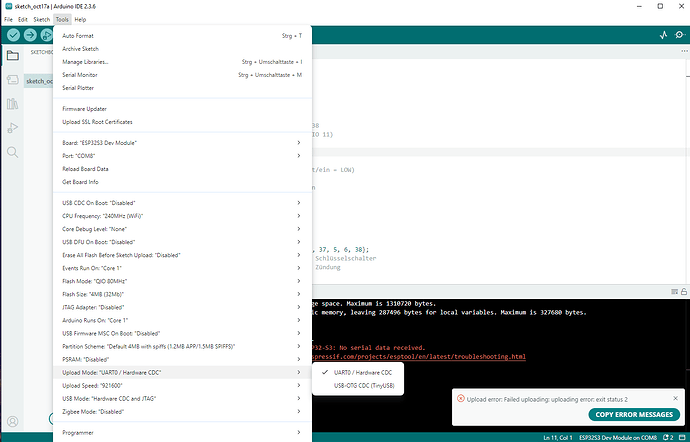Open the Debug panel in sidebar
The width and height of the screenshot is (690, 442).
point(13,128)
